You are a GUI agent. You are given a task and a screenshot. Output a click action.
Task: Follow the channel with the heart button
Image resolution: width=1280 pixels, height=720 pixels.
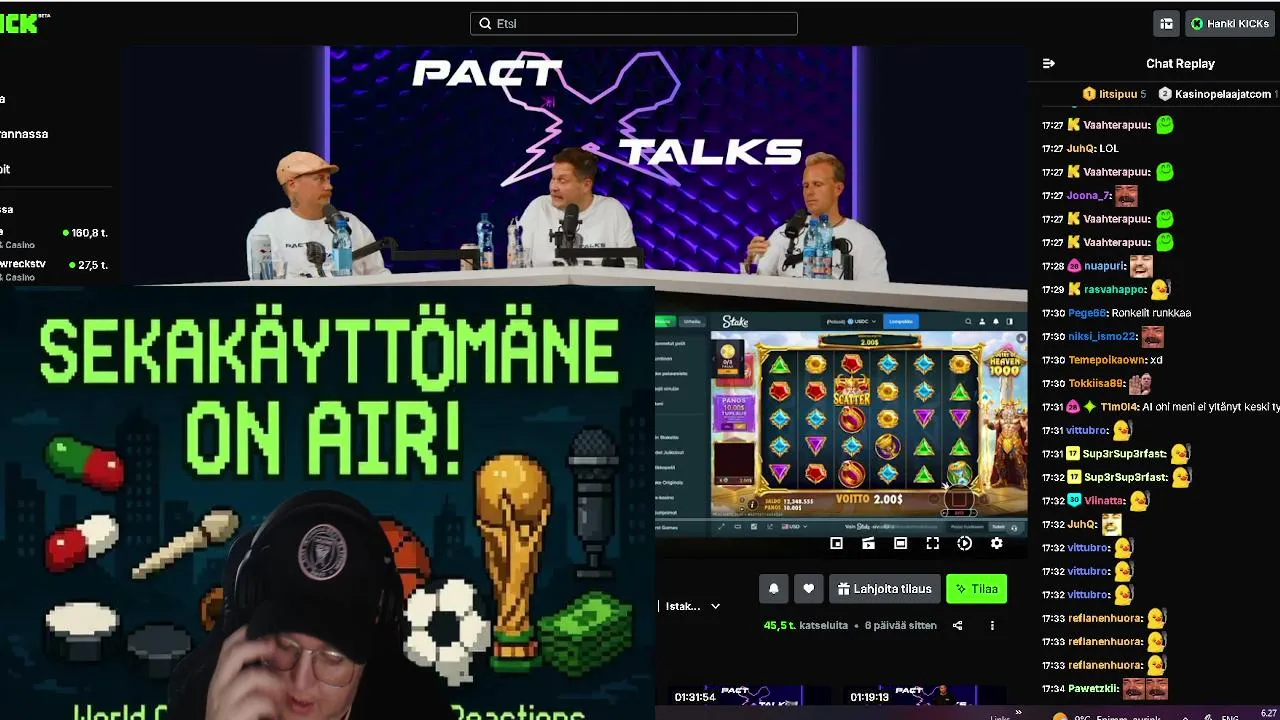pyautogui.click(x=809, y=589)
